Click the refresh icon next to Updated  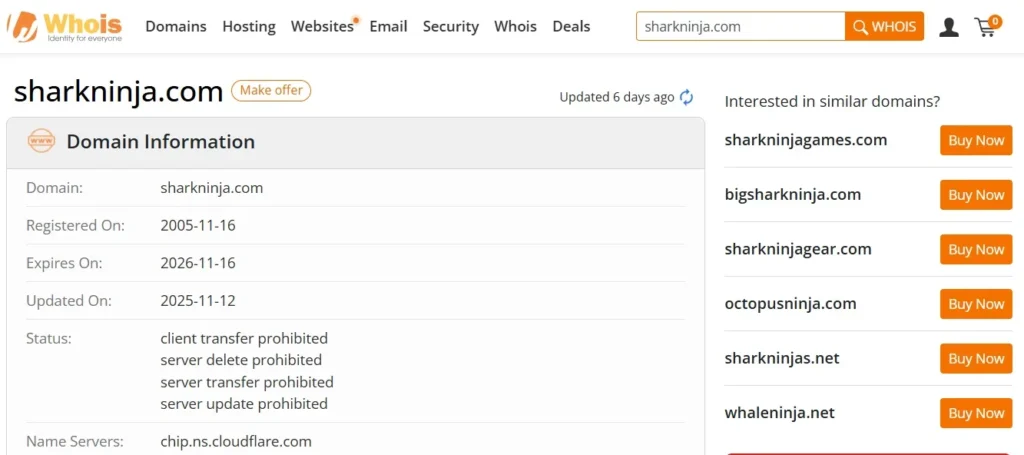(686, 97)
